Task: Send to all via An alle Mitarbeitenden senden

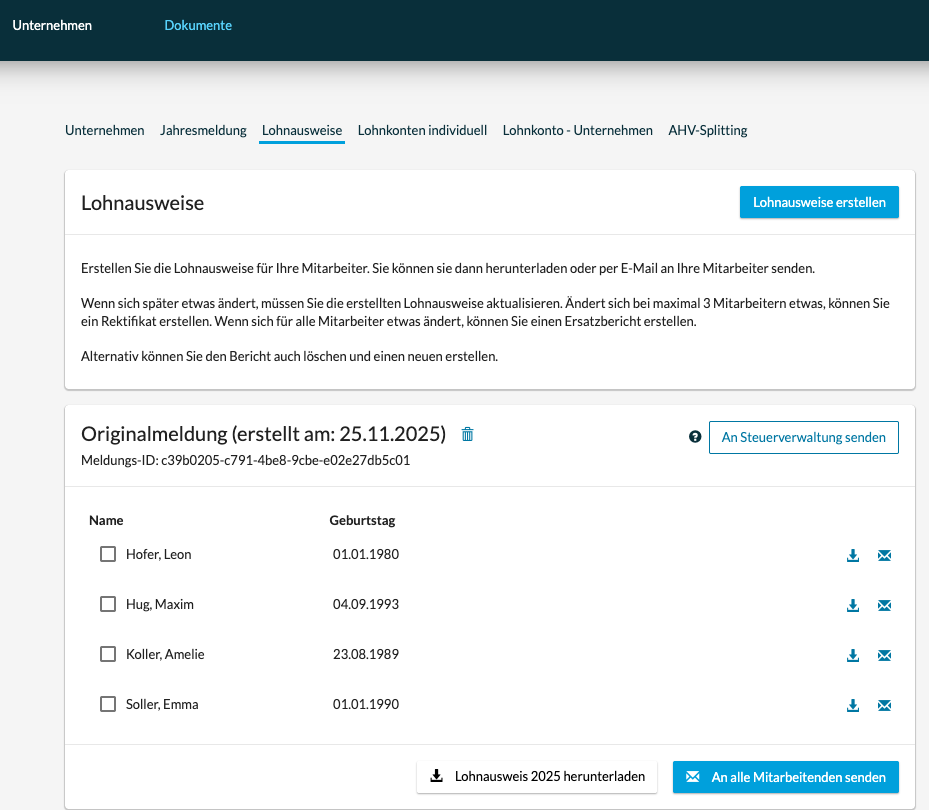Action: pyautogui.click(x=786, y=777)
